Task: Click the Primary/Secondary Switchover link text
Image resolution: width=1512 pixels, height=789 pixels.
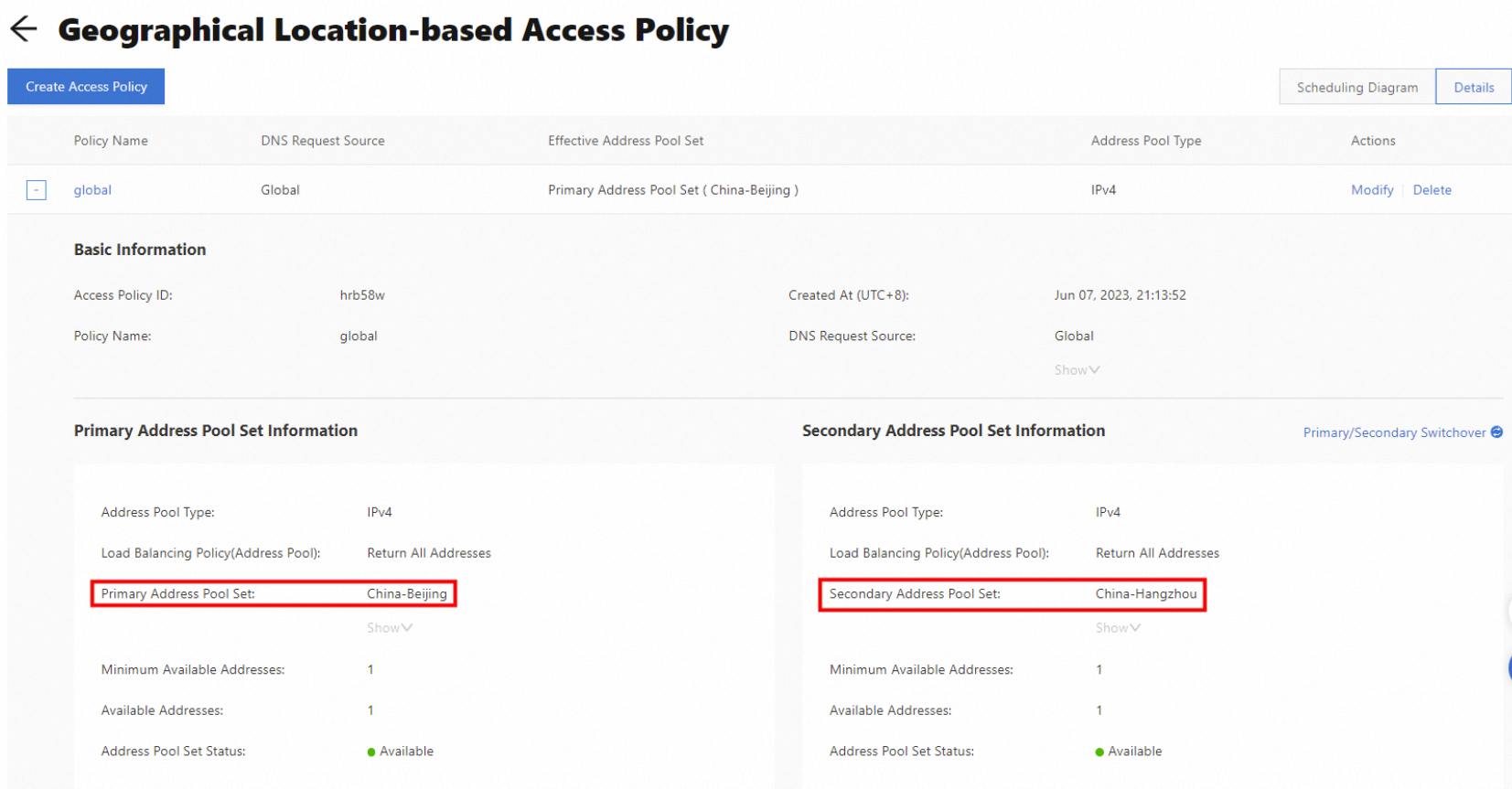Action: pyautogui.click(x=1394, y=432)
